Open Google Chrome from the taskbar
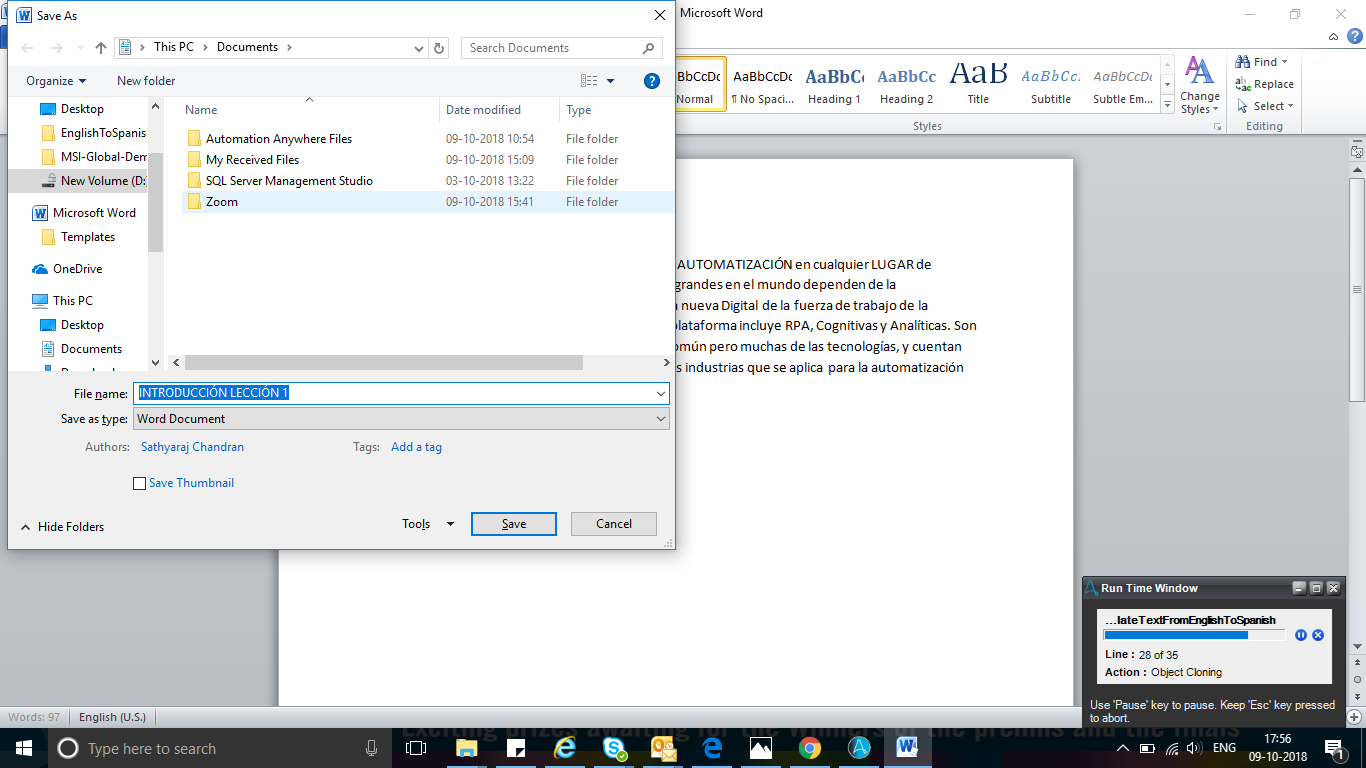The width and height of the screenshot is (1366, 768). click(809, 748)
